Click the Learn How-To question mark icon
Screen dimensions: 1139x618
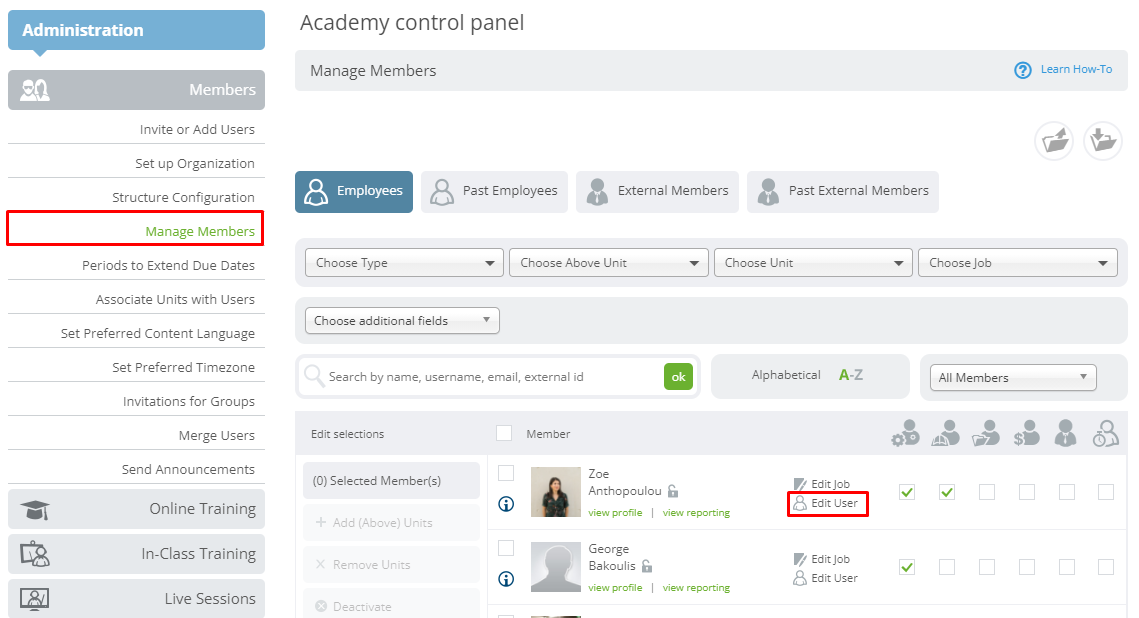click(1023, 70)
